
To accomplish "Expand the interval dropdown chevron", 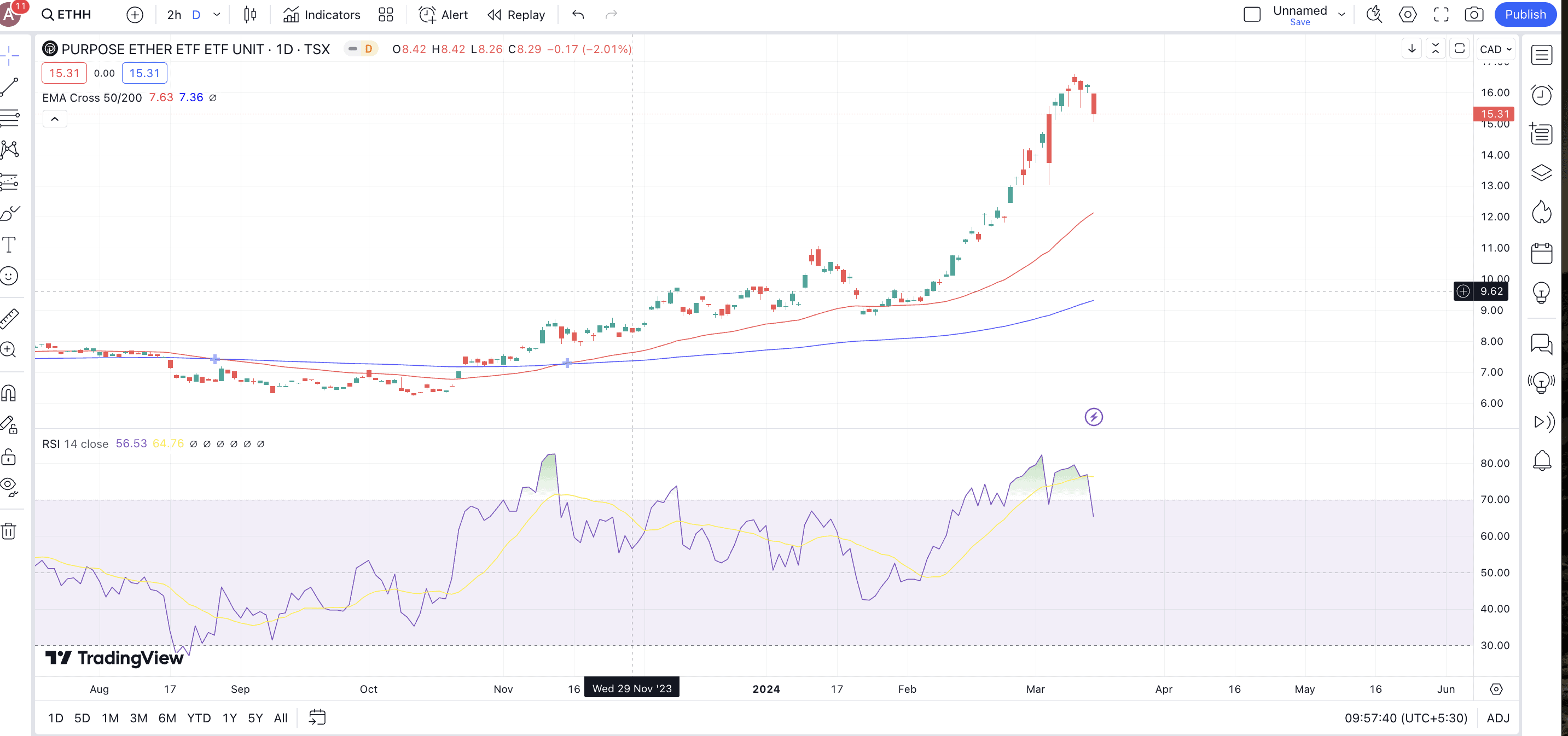I will pos(217,15).
